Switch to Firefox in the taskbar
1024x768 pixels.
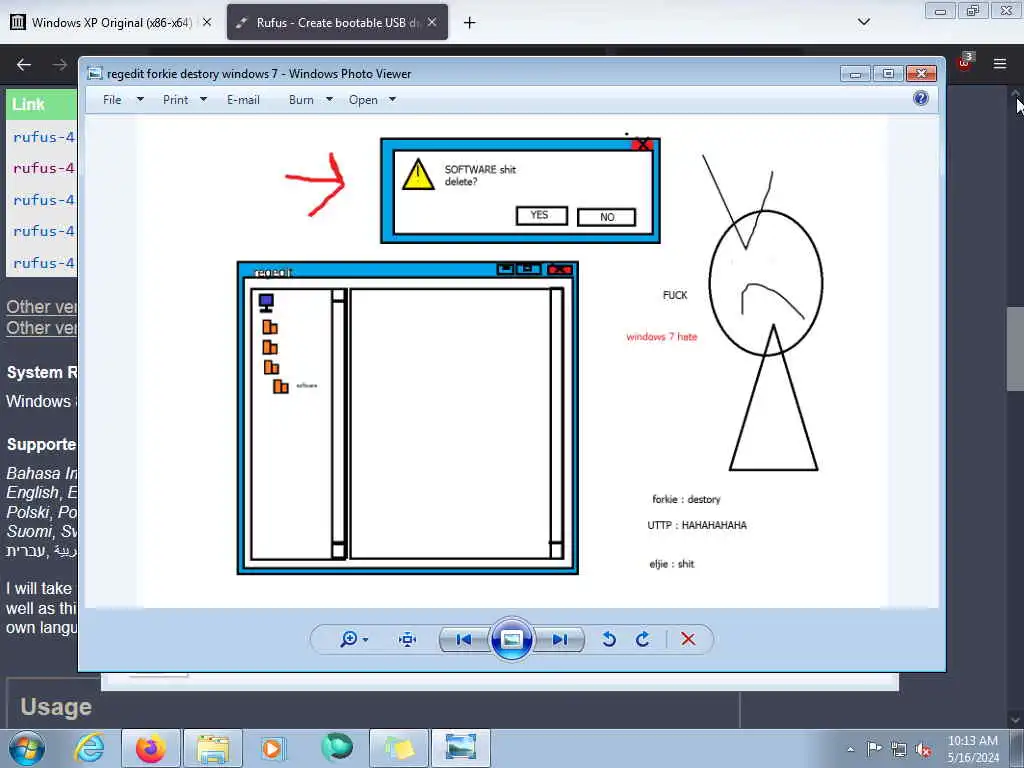pos(151,748)
